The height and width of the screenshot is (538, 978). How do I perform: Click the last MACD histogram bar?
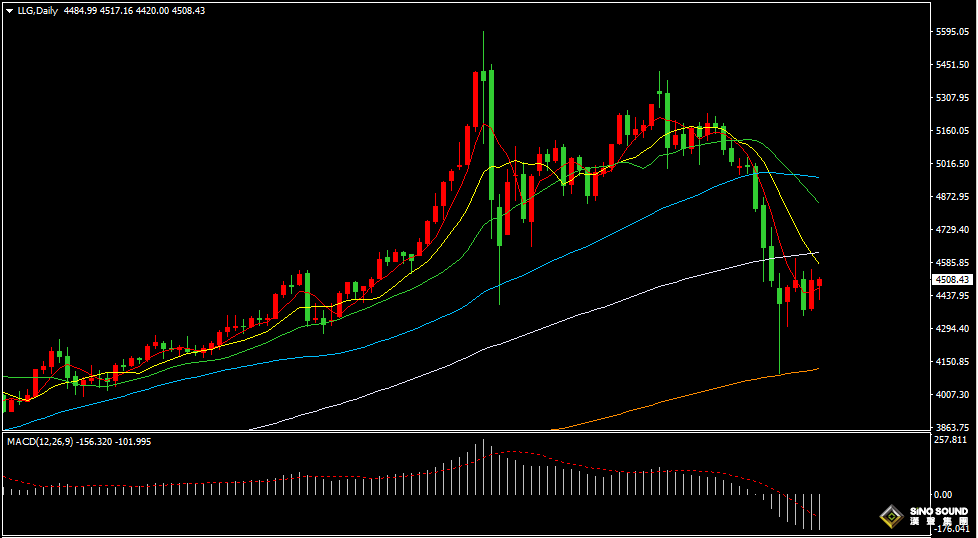[820, 510]
